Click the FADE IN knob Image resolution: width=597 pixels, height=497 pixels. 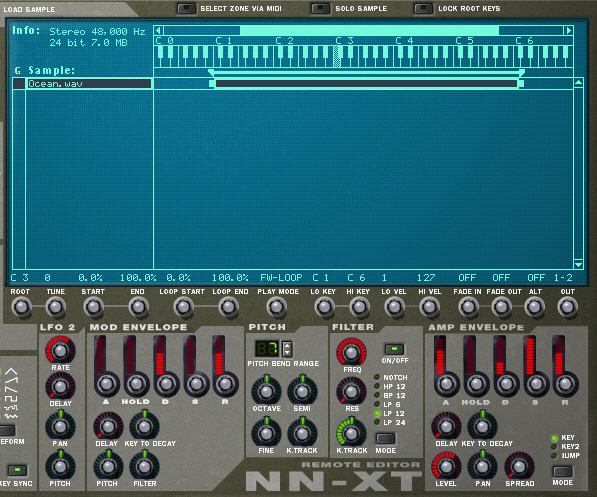pyautogui.click(x=468, y=307)
